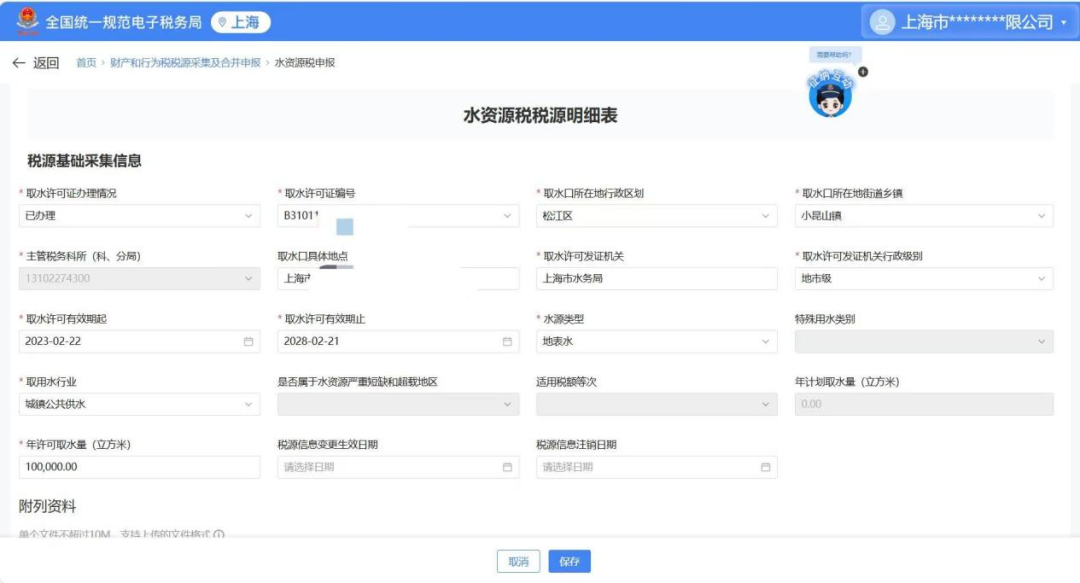Open the 取水口所在地街道乡镇 dropdown showing 小昆山镇
This screenshot has height=583, width=1080.
pos(1043,215)
